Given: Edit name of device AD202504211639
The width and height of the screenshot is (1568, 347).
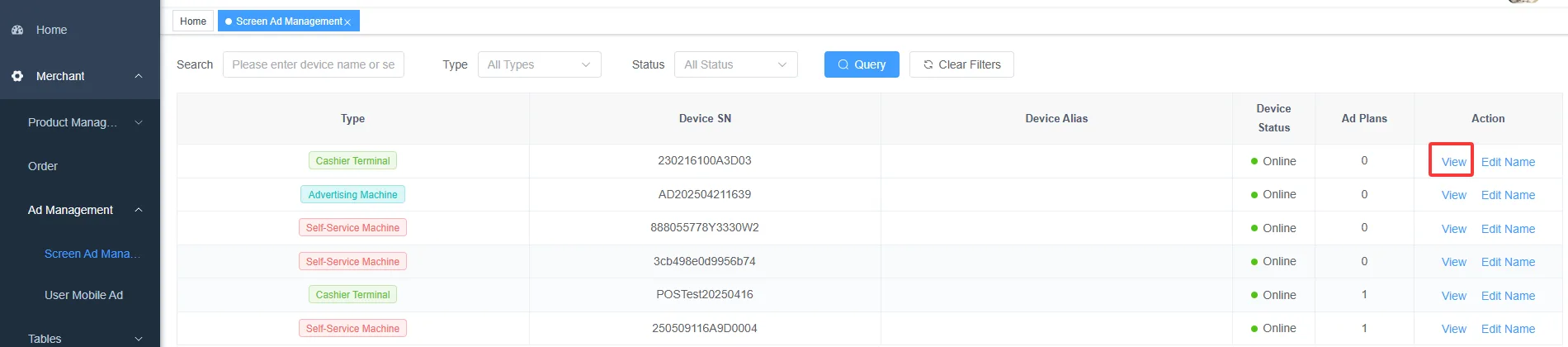Looking at the screenshot, I should pos(1508,195).
